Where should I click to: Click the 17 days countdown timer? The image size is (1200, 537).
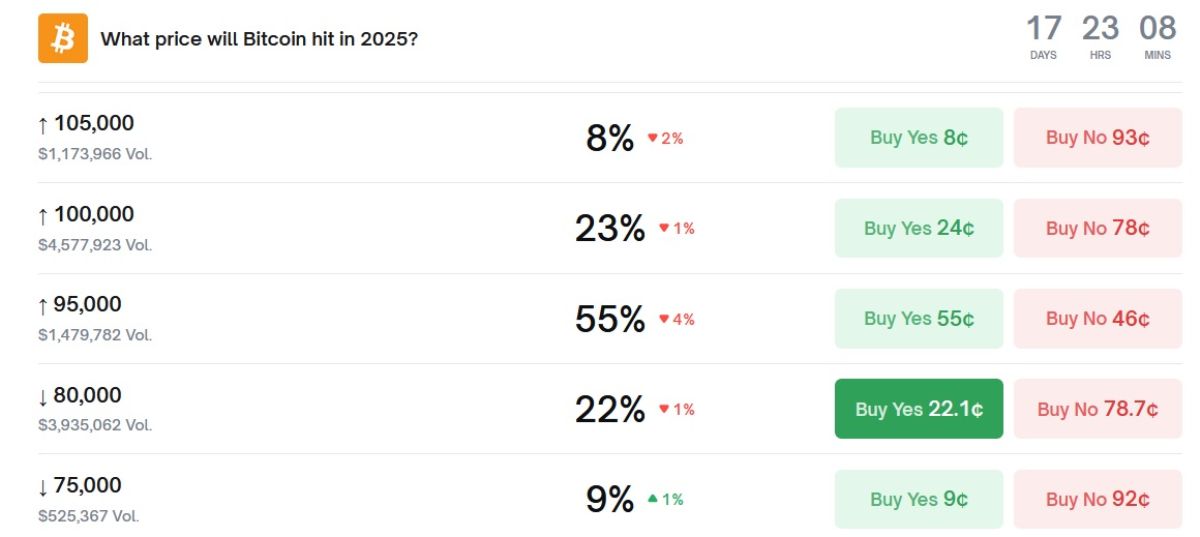1043,37
